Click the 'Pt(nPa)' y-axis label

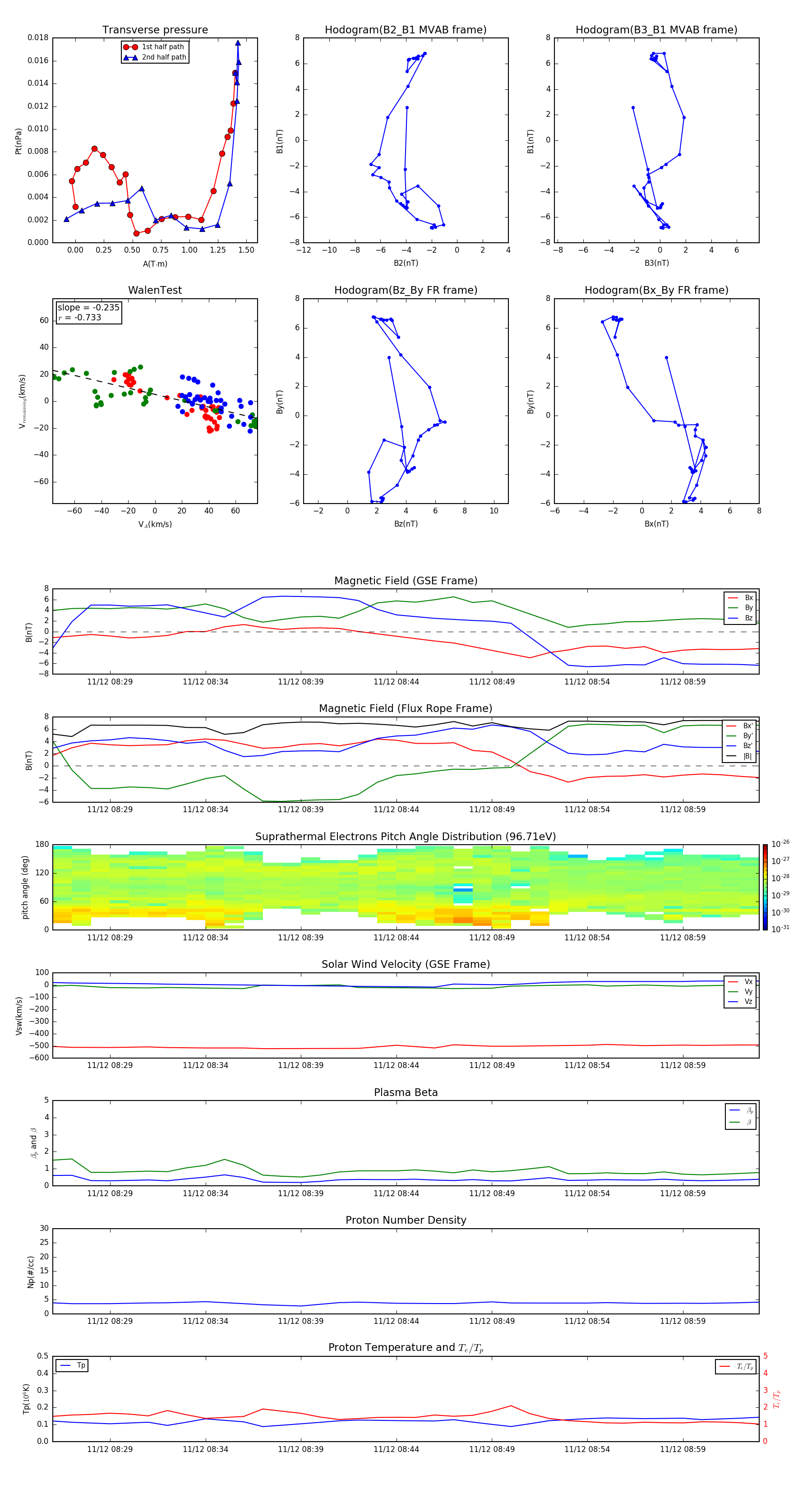coord(18,140)
